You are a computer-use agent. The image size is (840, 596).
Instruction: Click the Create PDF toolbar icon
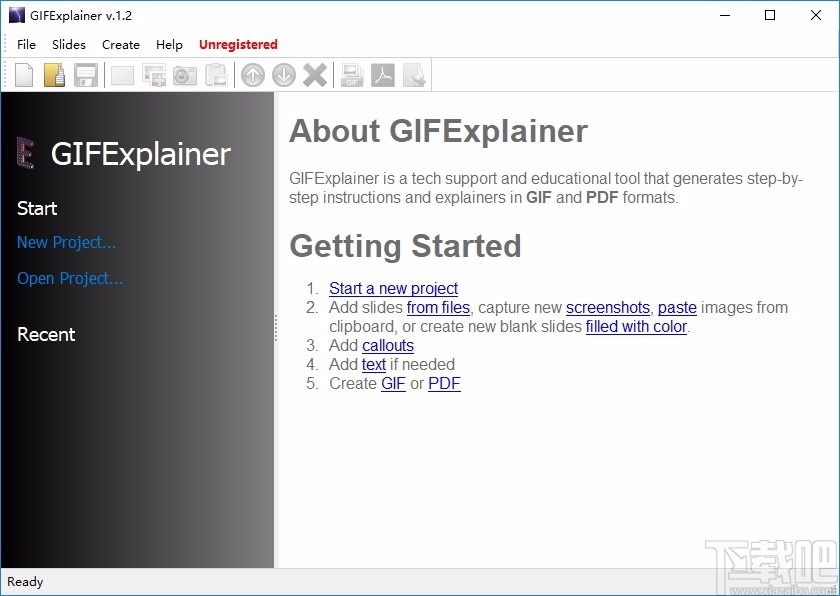pos(383,74)
